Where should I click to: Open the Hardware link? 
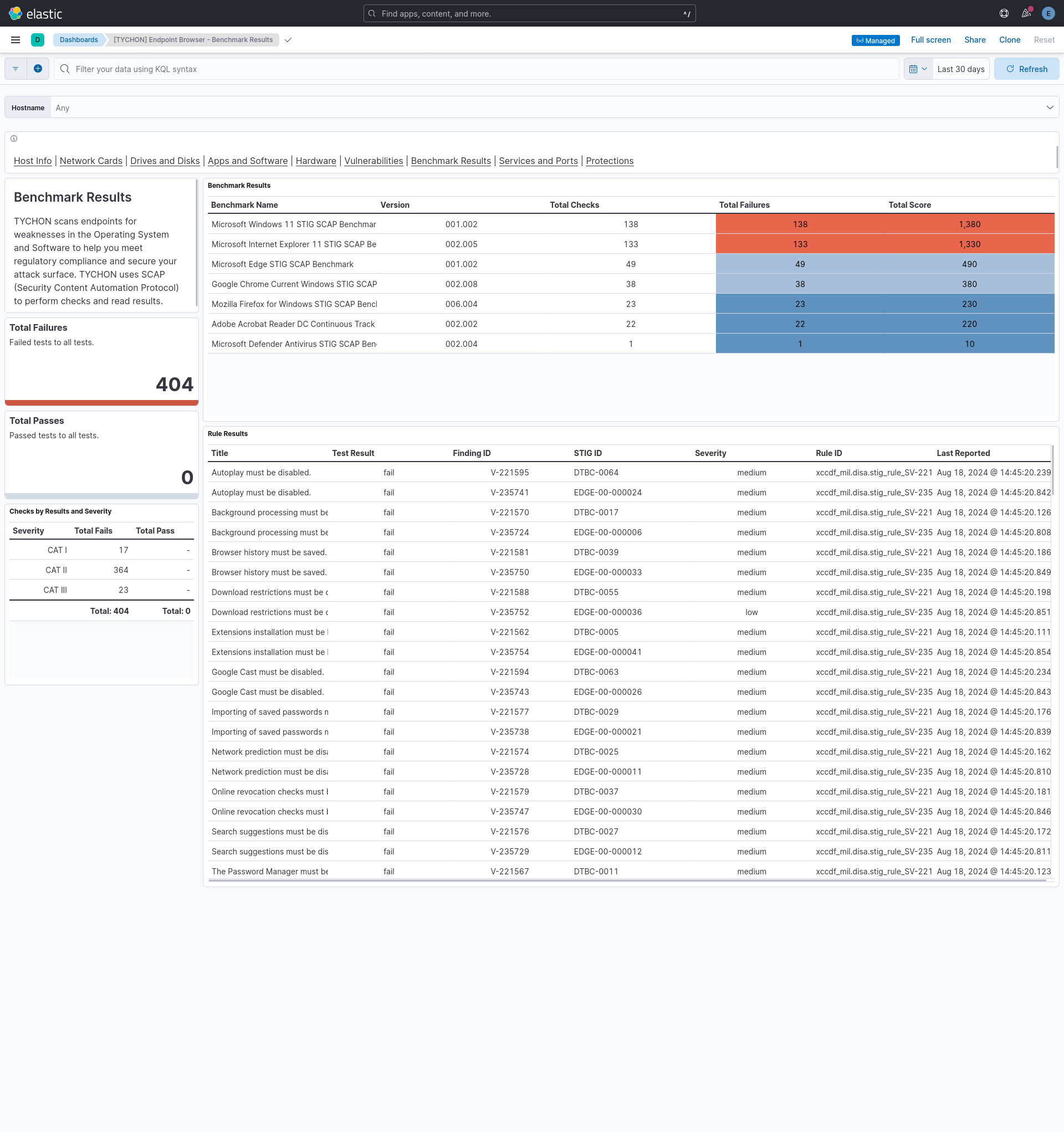tap(316, 161)
